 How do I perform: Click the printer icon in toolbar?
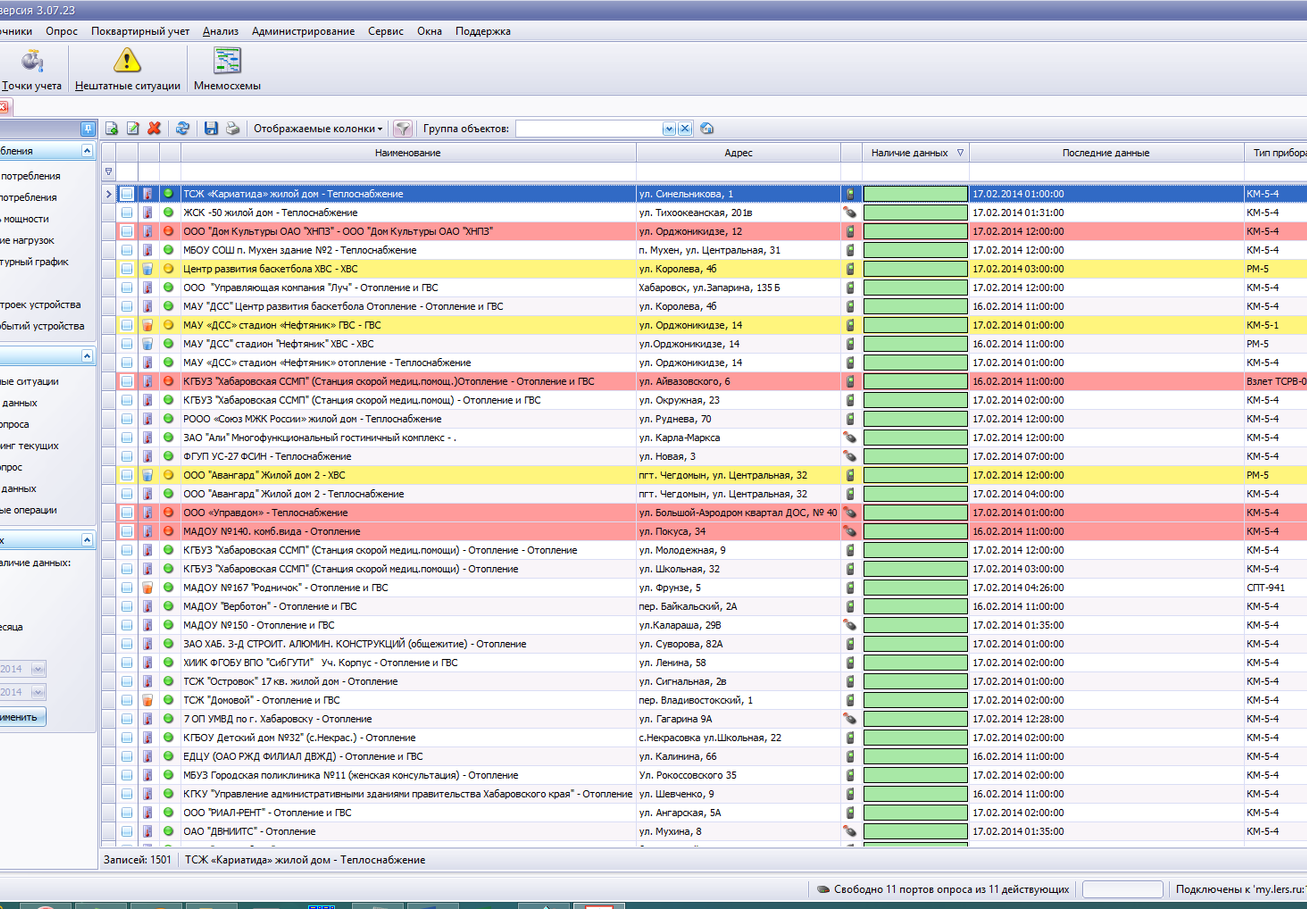(x=232, y=129)
